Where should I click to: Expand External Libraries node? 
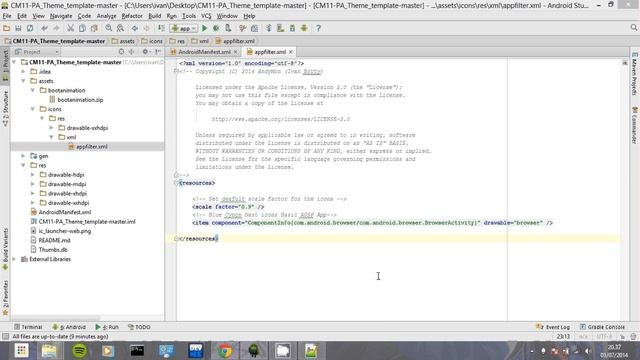tap(14, 259)
